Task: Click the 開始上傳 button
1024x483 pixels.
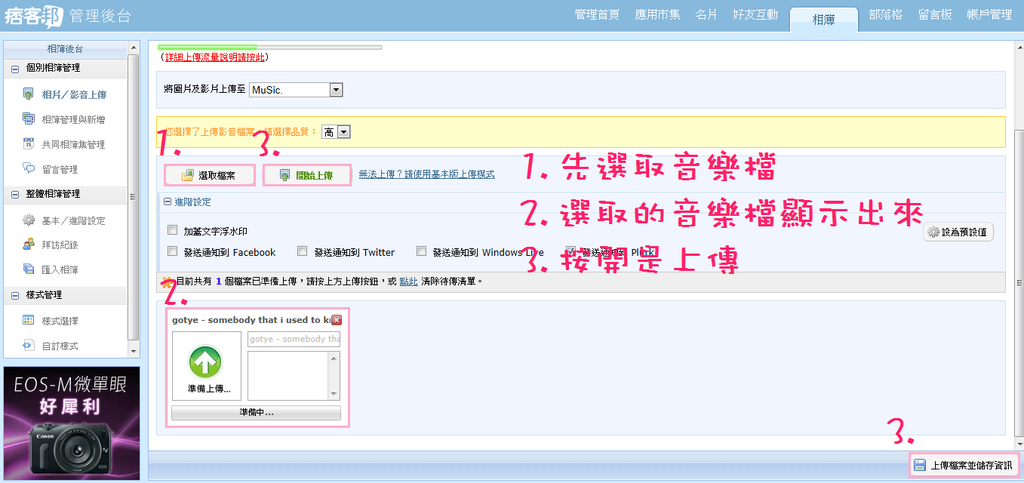Action: tap(307, 176)
